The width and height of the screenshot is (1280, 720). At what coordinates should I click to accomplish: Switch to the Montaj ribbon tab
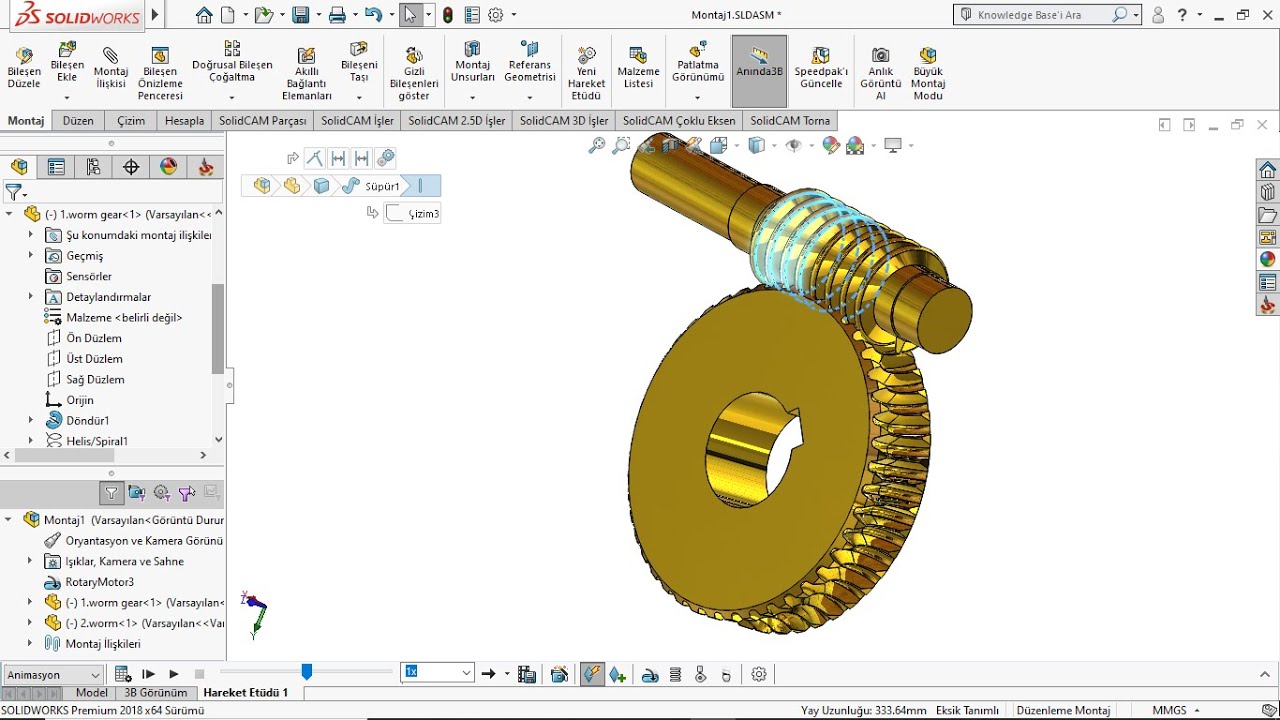tap(26, 121)
